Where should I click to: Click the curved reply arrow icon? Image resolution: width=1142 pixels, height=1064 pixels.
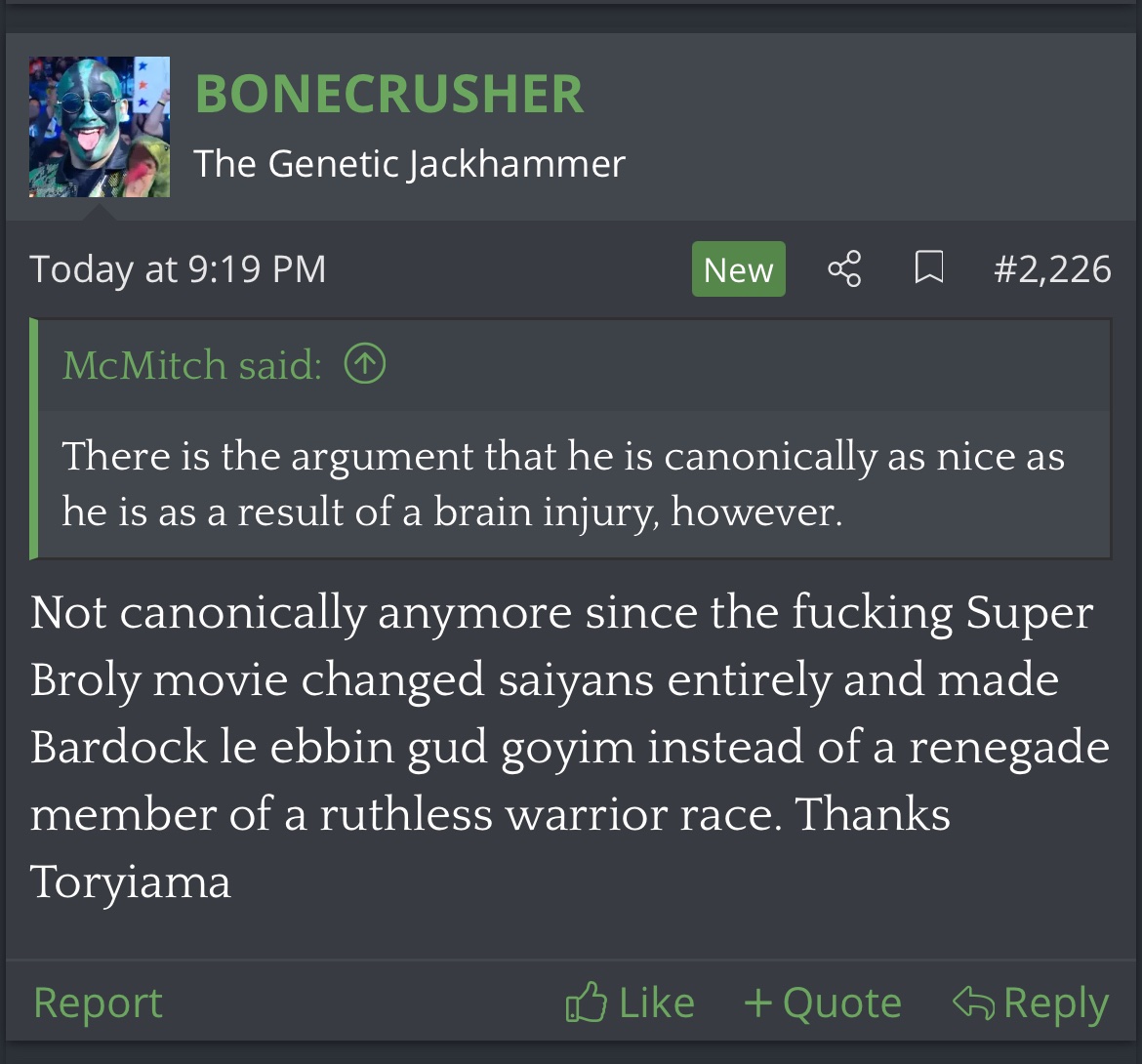pos(973,1003)
